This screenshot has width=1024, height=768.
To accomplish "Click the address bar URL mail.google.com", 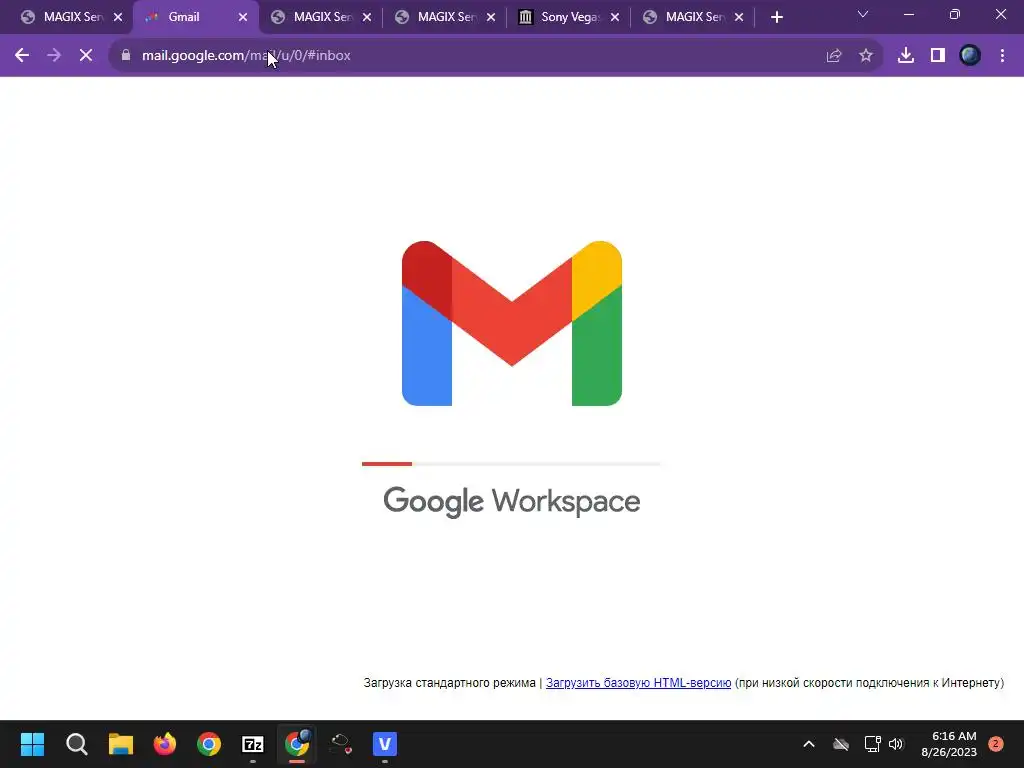I will [246, 56].
